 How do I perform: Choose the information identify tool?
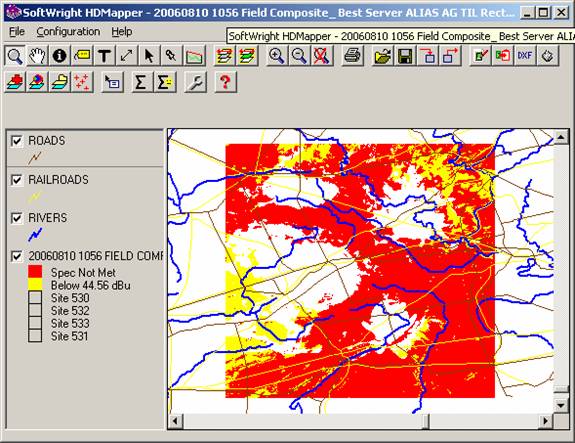coord(59,56)
